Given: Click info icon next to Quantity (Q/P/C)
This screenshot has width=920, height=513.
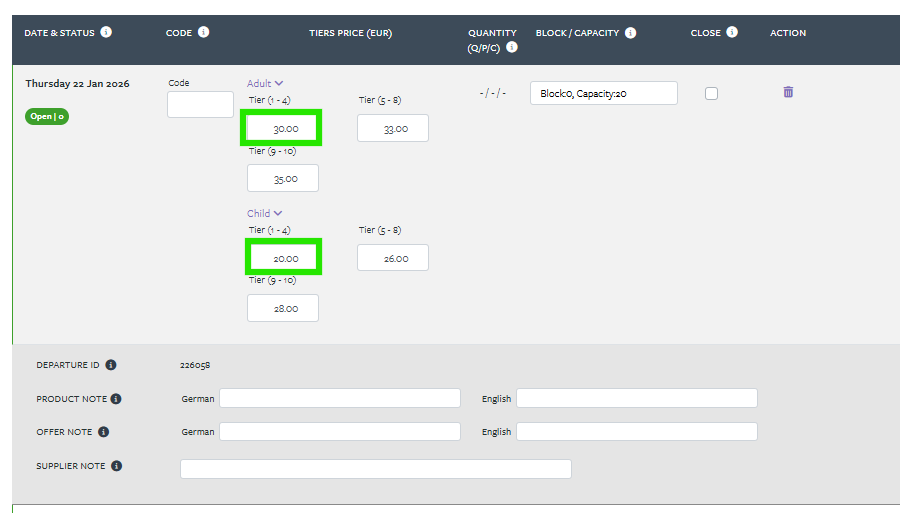Looking at the screenshot, I should [x=512, y=48].
